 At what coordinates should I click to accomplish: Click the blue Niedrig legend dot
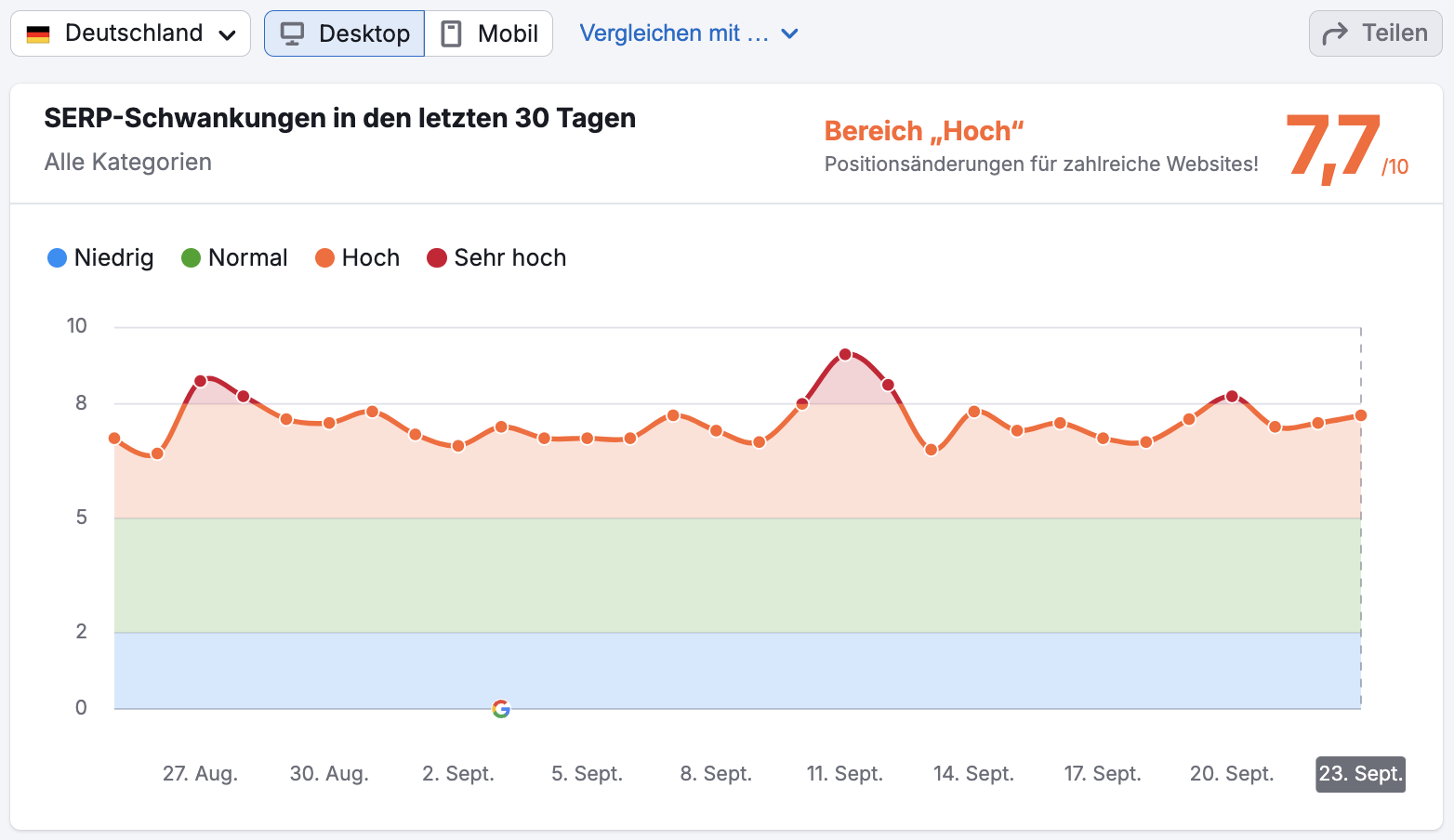[x=58, y=257]
